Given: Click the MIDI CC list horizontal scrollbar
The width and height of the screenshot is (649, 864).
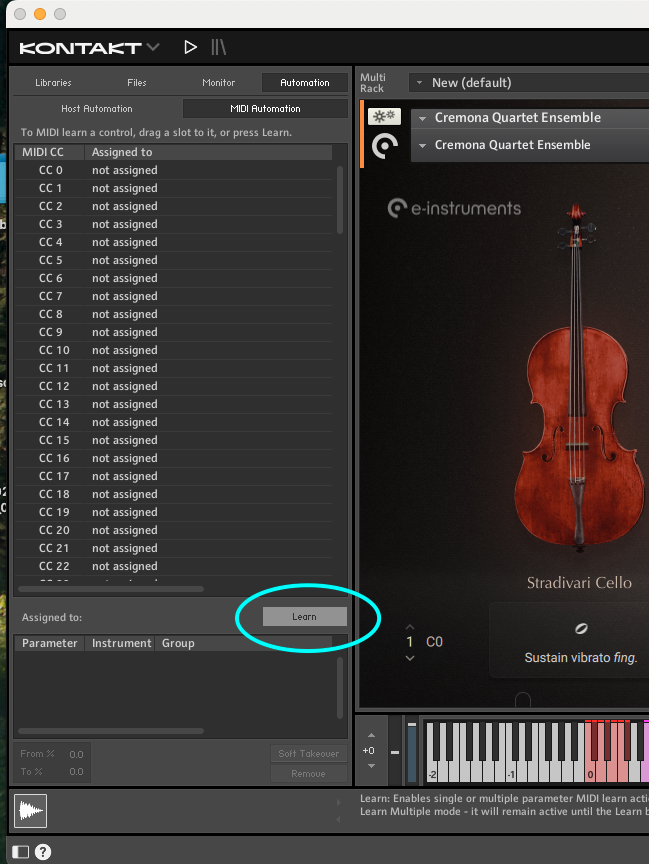Looking at the screenshot, I should coord(111,589).
